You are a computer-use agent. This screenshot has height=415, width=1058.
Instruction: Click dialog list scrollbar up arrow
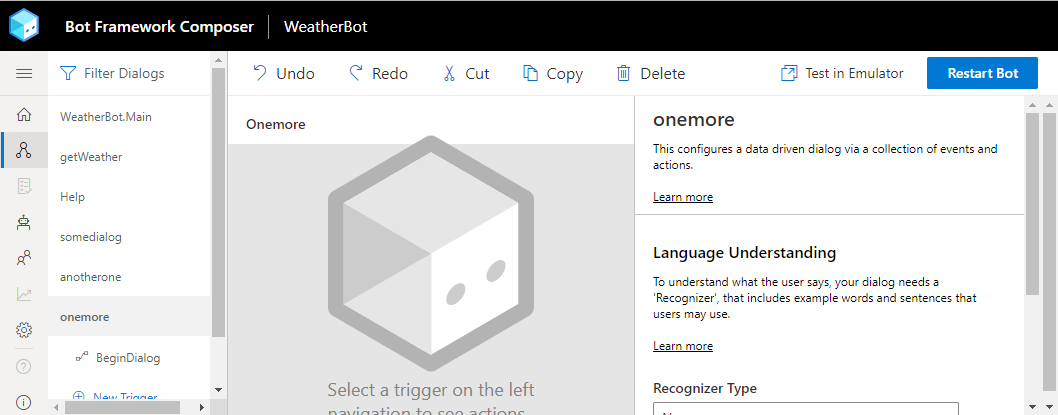(x=218, y=61)
